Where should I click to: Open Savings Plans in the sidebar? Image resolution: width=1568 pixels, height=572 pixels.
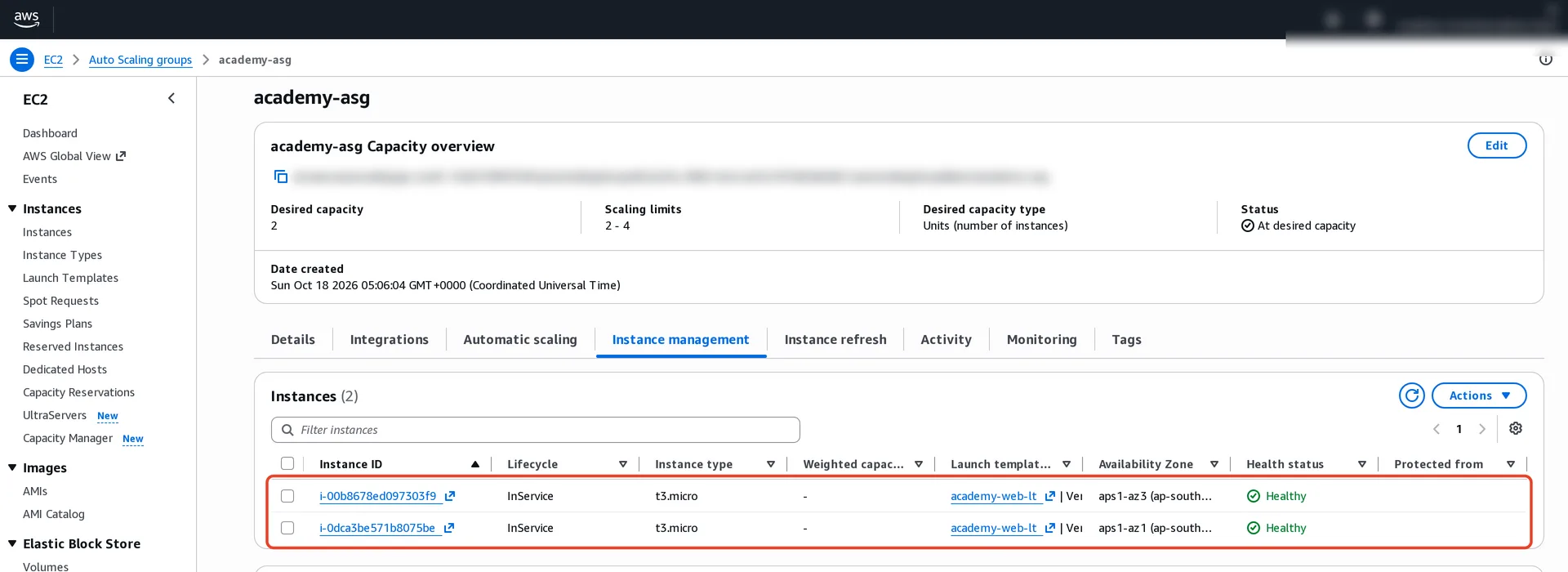click(x=57, y=324)
